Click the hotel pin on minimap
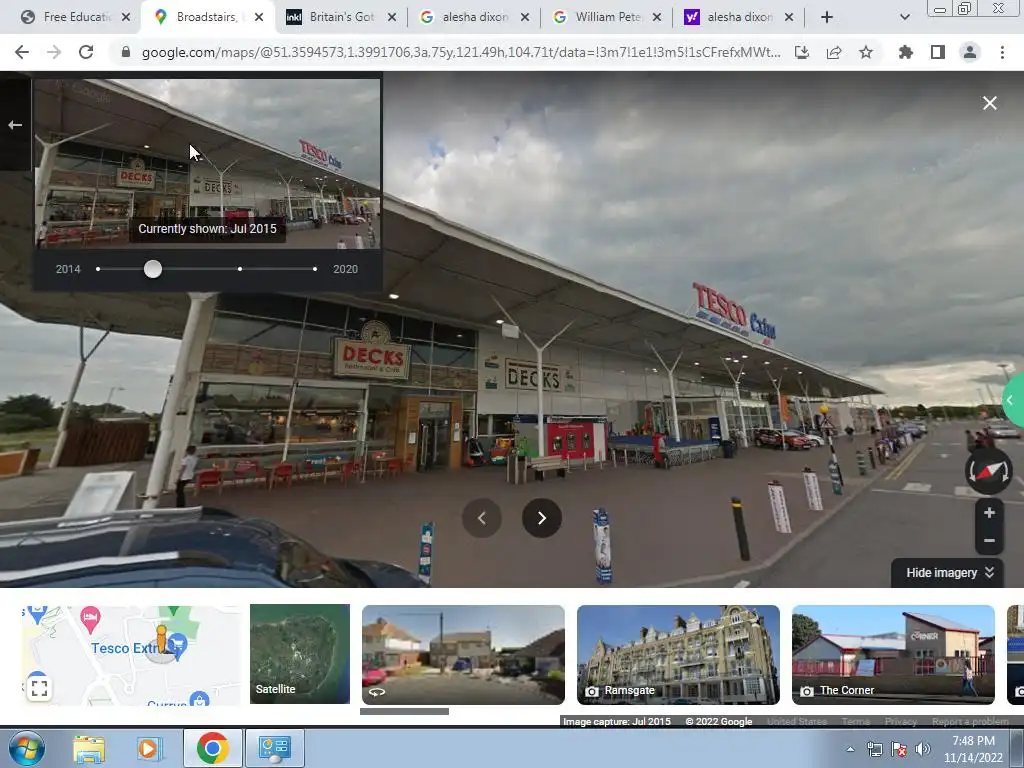Screen dimensions: 1024x768 click(91, 619)
